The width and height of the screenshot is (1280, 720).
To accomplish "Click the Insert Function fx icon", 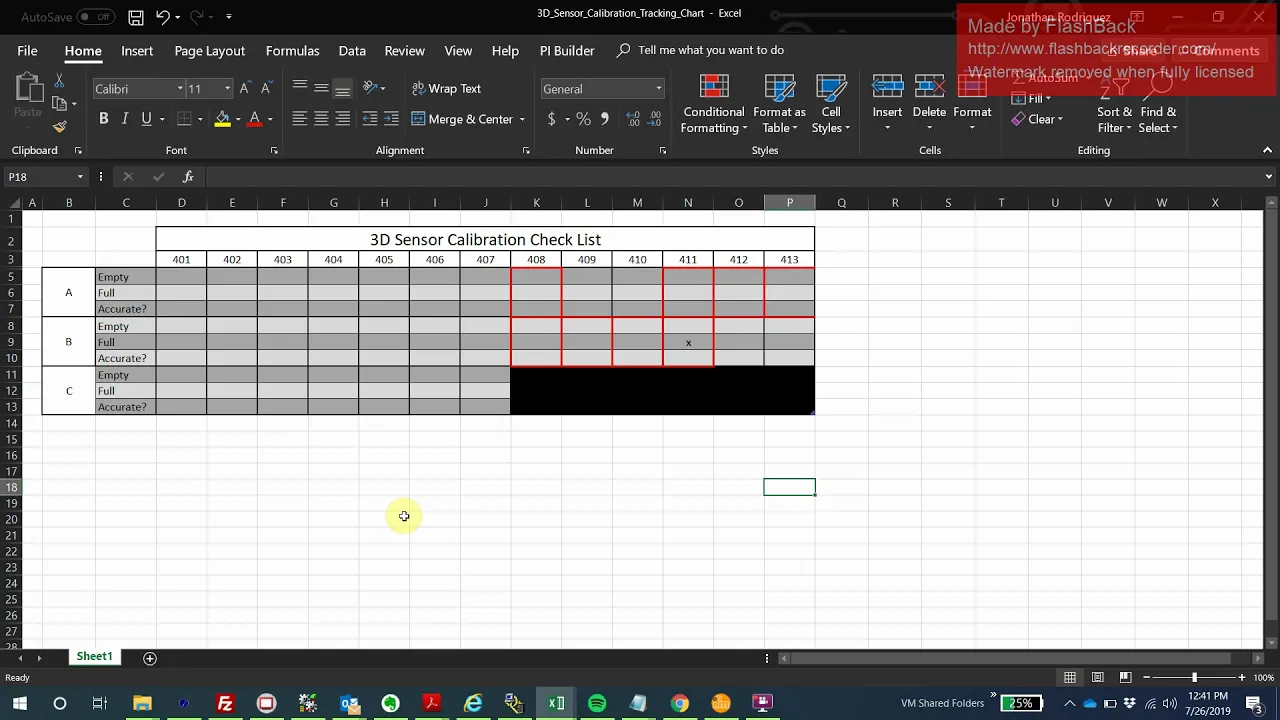I will [187, 177].
